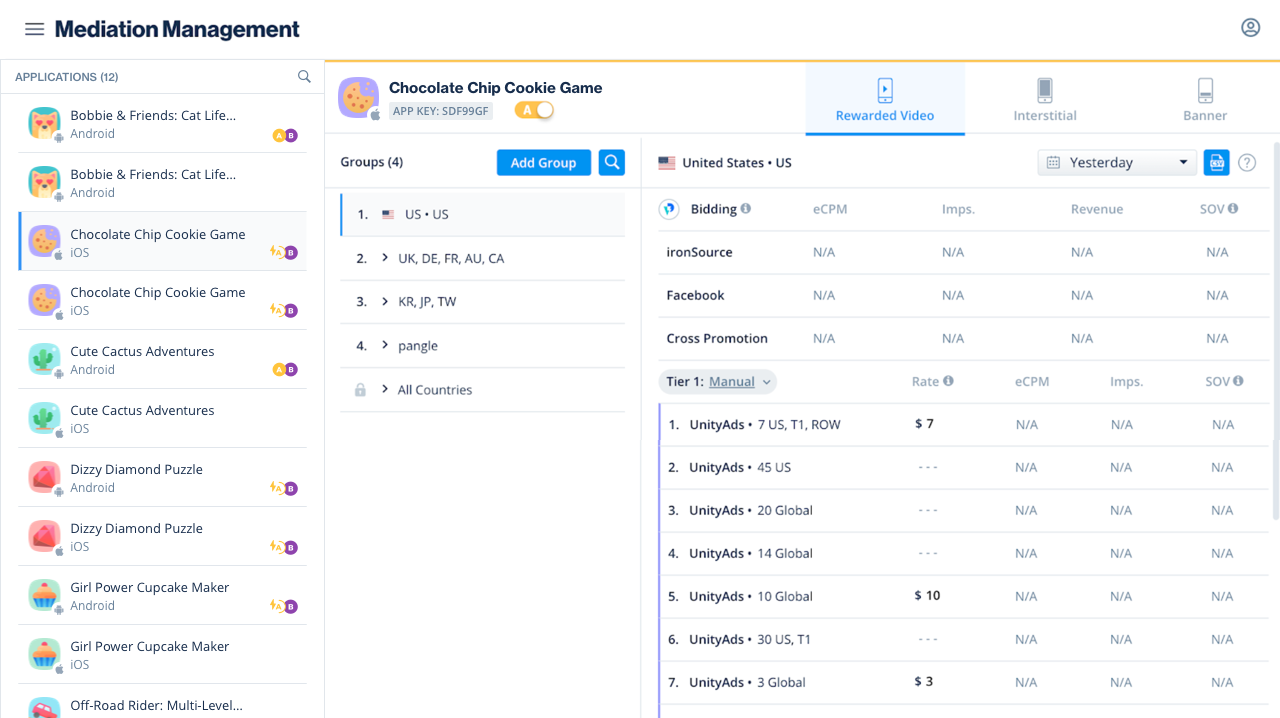Click A/B badge on Girl Power Cupcake Maker Android
1280x718 pixels.
[284, 606]
